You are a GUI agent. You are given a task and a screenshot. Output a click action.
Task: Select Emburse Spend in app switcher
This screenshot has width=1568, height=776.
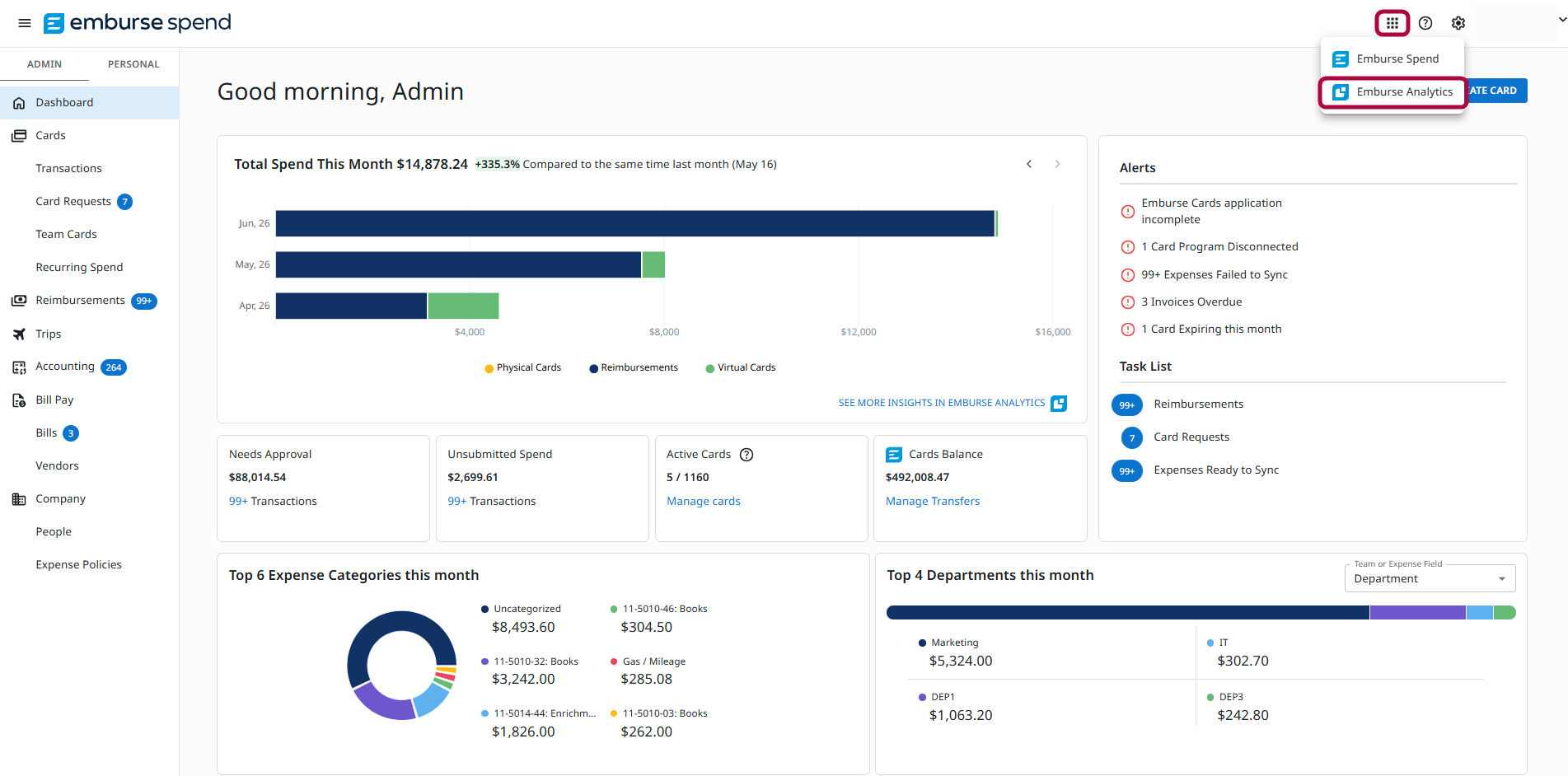click(x=1392, y=58)
